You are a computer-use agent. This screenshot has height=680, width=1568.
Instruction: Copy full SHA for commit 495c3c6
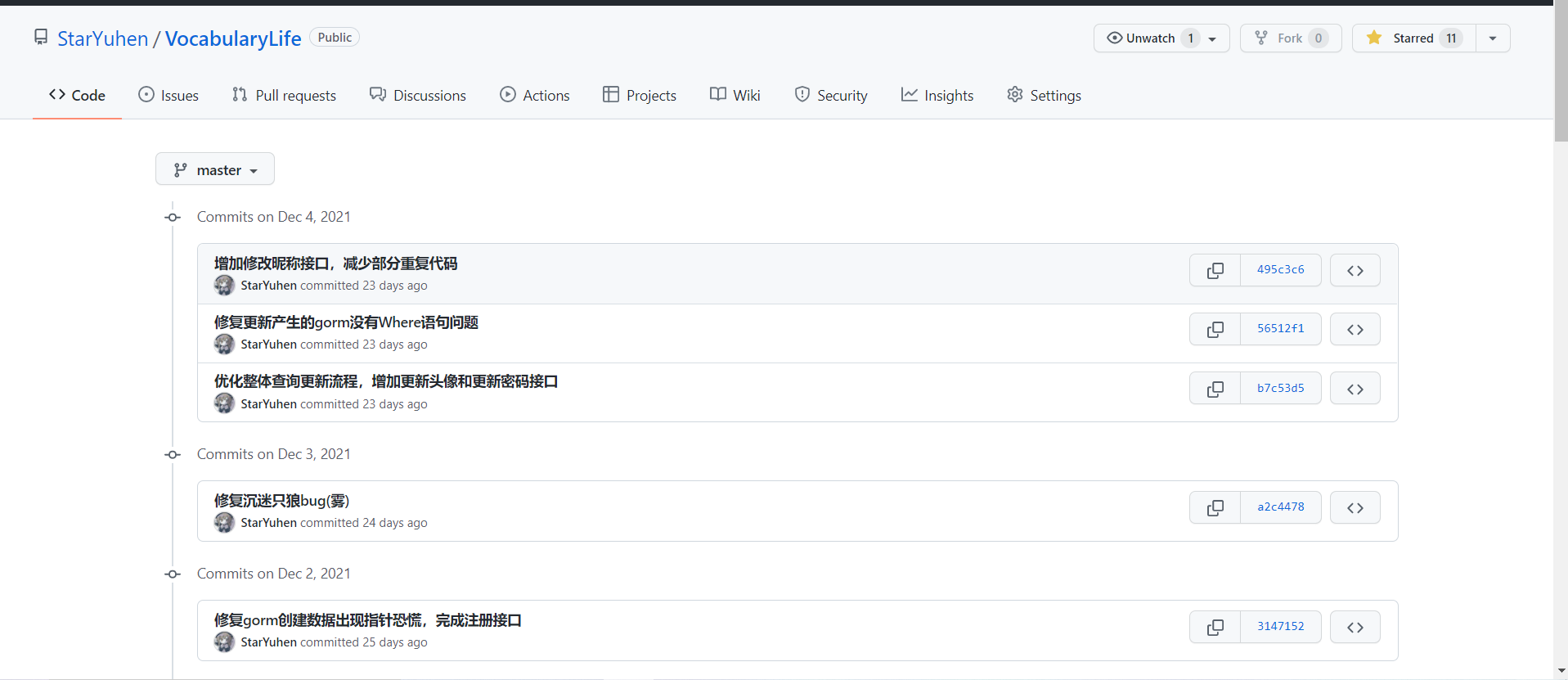[x=1215, y=270]
